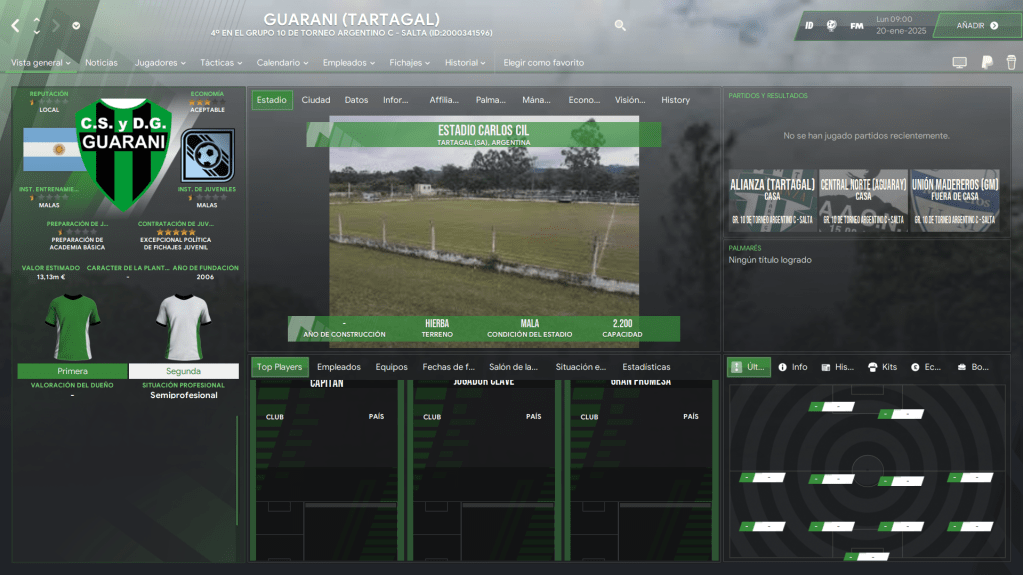Image resolution: width=1023 pixels, height=575 pixels.
Task: Click the ID icon in top bar
Action: [809, 25]
